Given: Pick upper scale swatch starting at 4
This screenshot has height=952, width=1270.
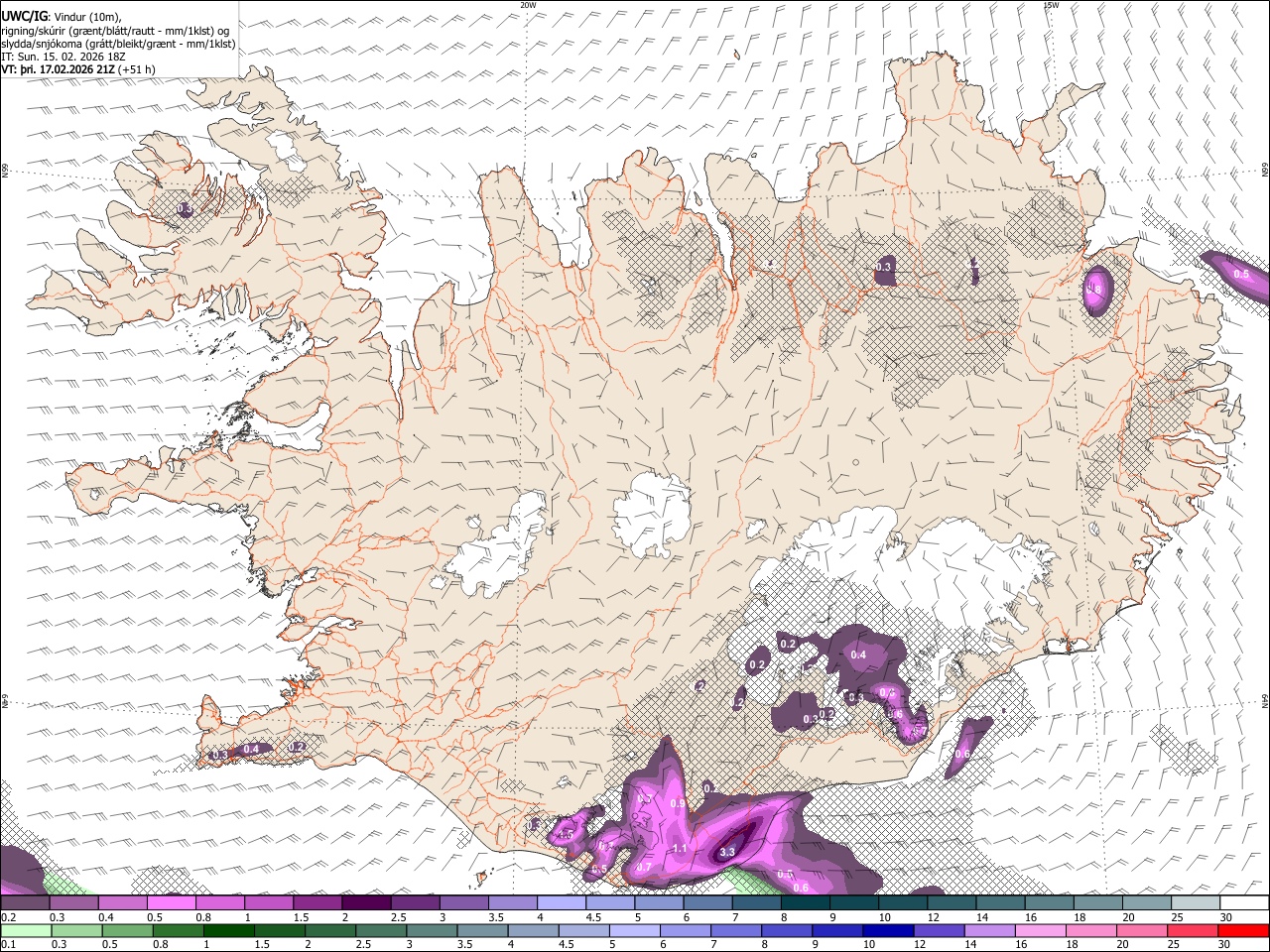Looking at the screenshot, I should click(x=562, y=903).
